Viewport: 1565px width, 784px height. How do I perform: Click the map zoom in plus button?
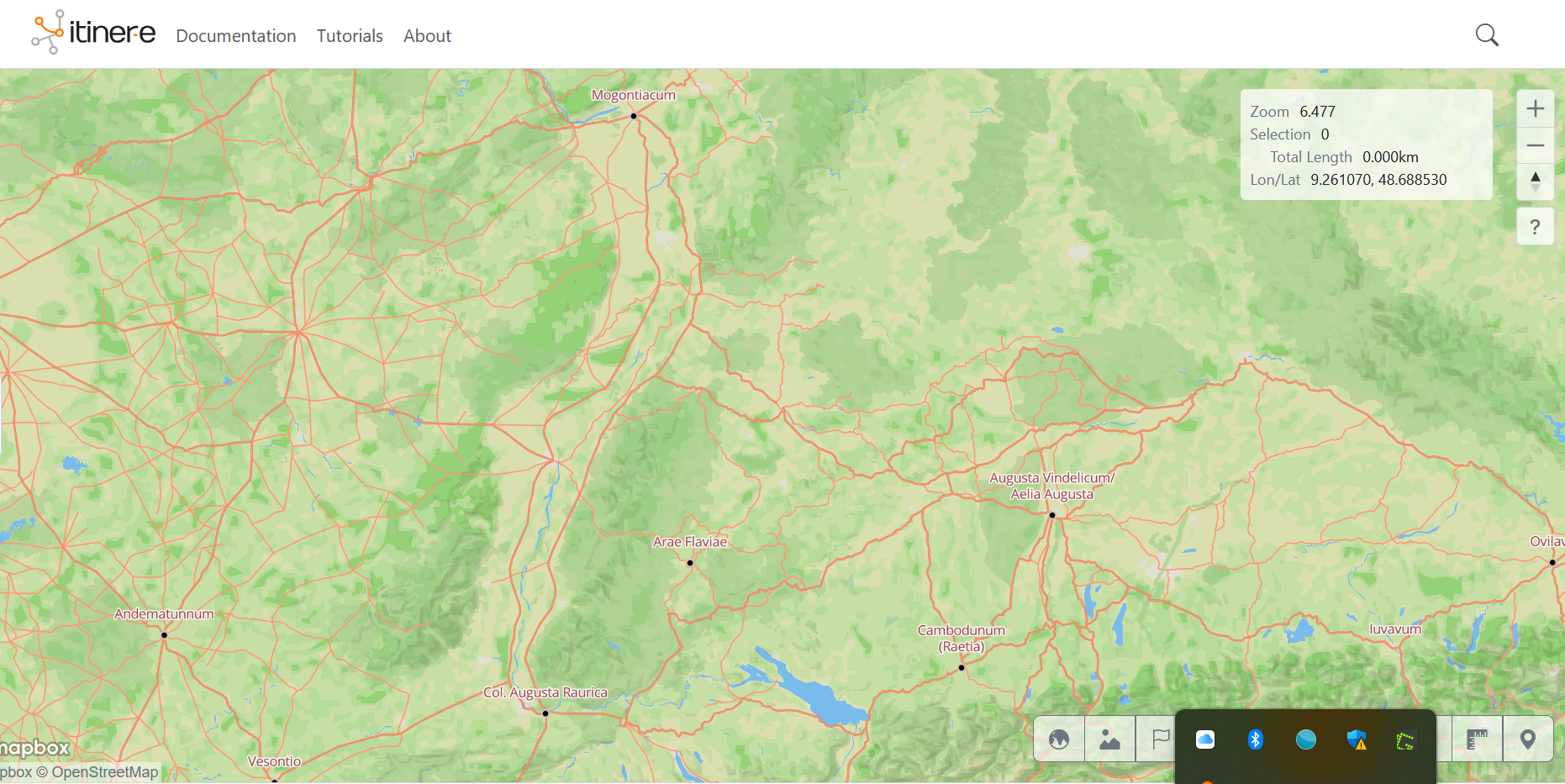1535,108
